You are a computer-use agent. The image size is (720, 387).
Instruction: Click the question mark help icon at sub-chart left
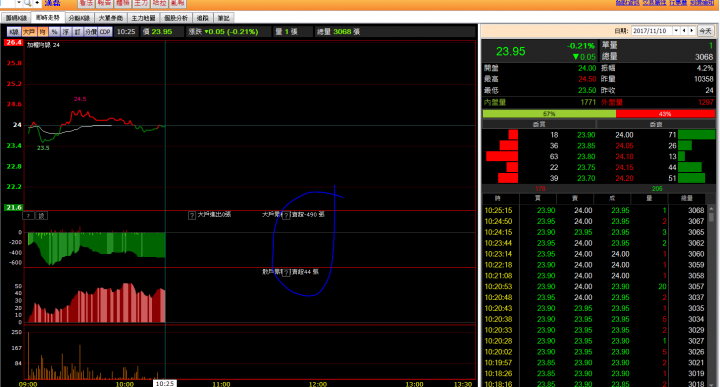click(28, 215)
